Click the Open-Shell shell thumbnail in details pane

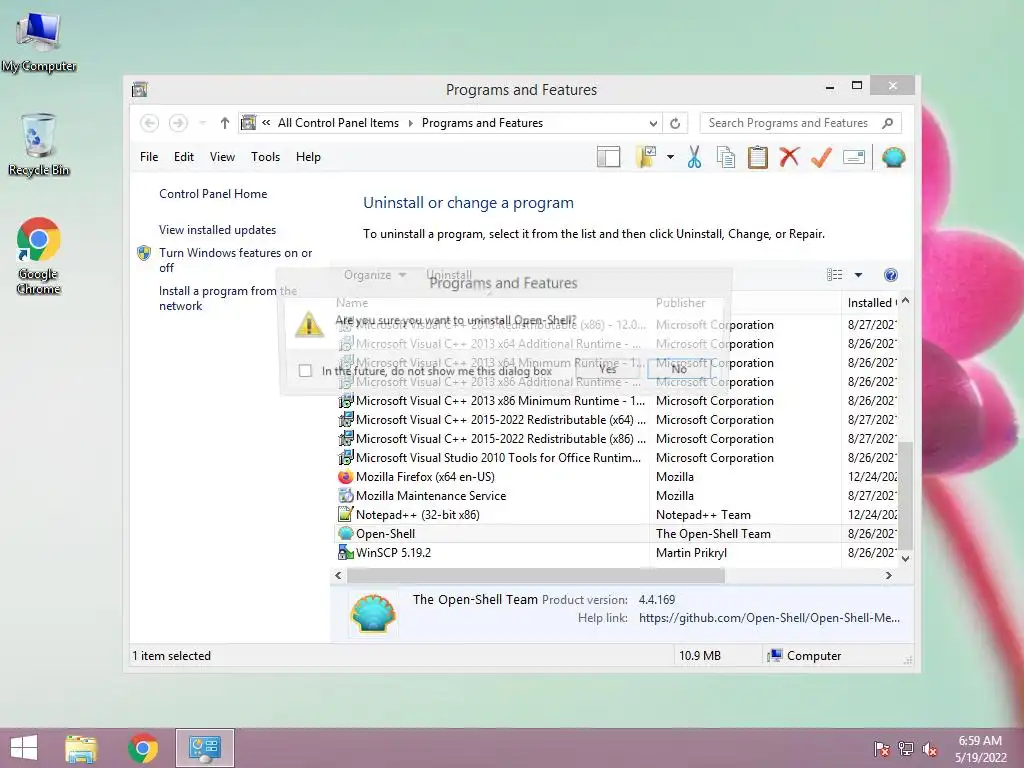pos(373,613)
